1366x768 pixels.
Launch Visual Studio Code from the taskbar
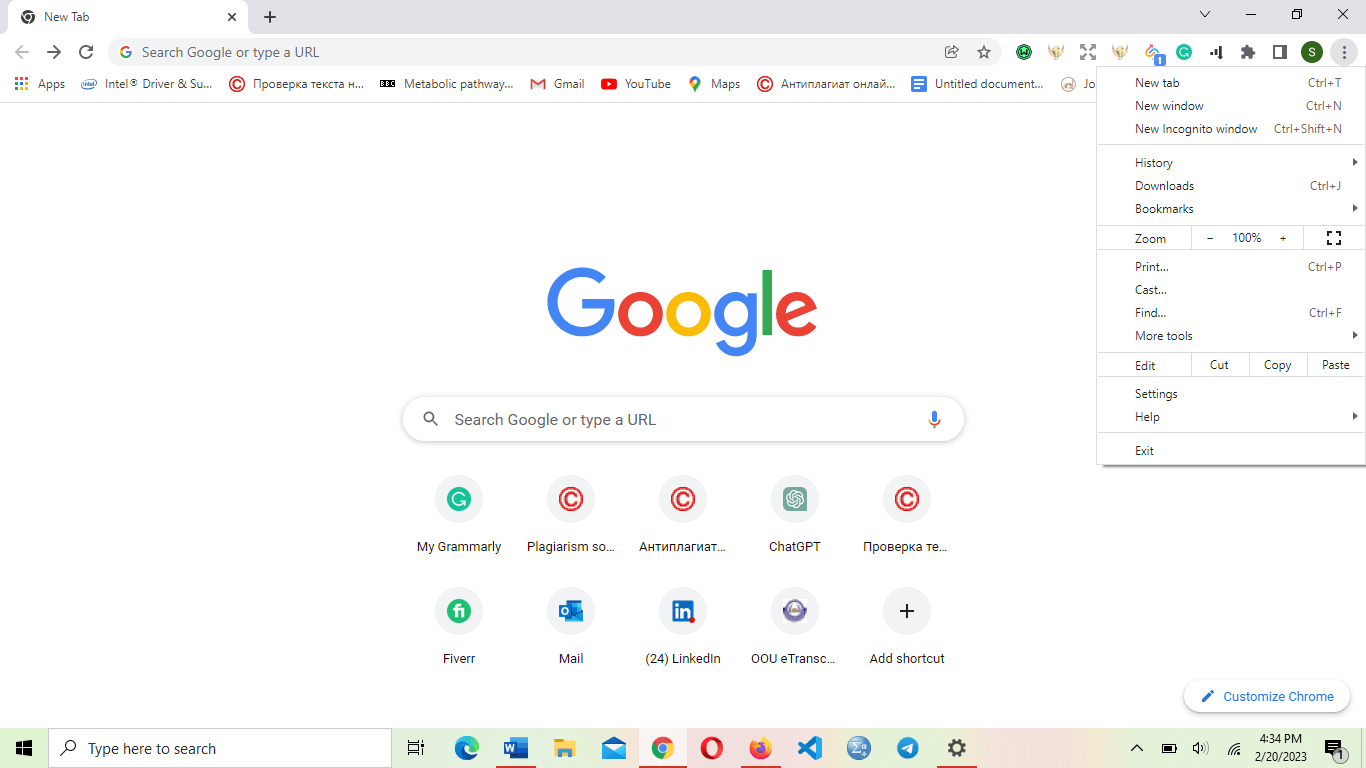click(810, 748)
